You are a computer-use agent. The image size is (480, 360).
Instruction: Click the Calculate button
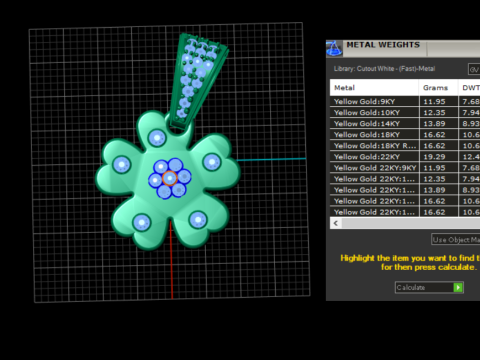(x=429, y=287)
